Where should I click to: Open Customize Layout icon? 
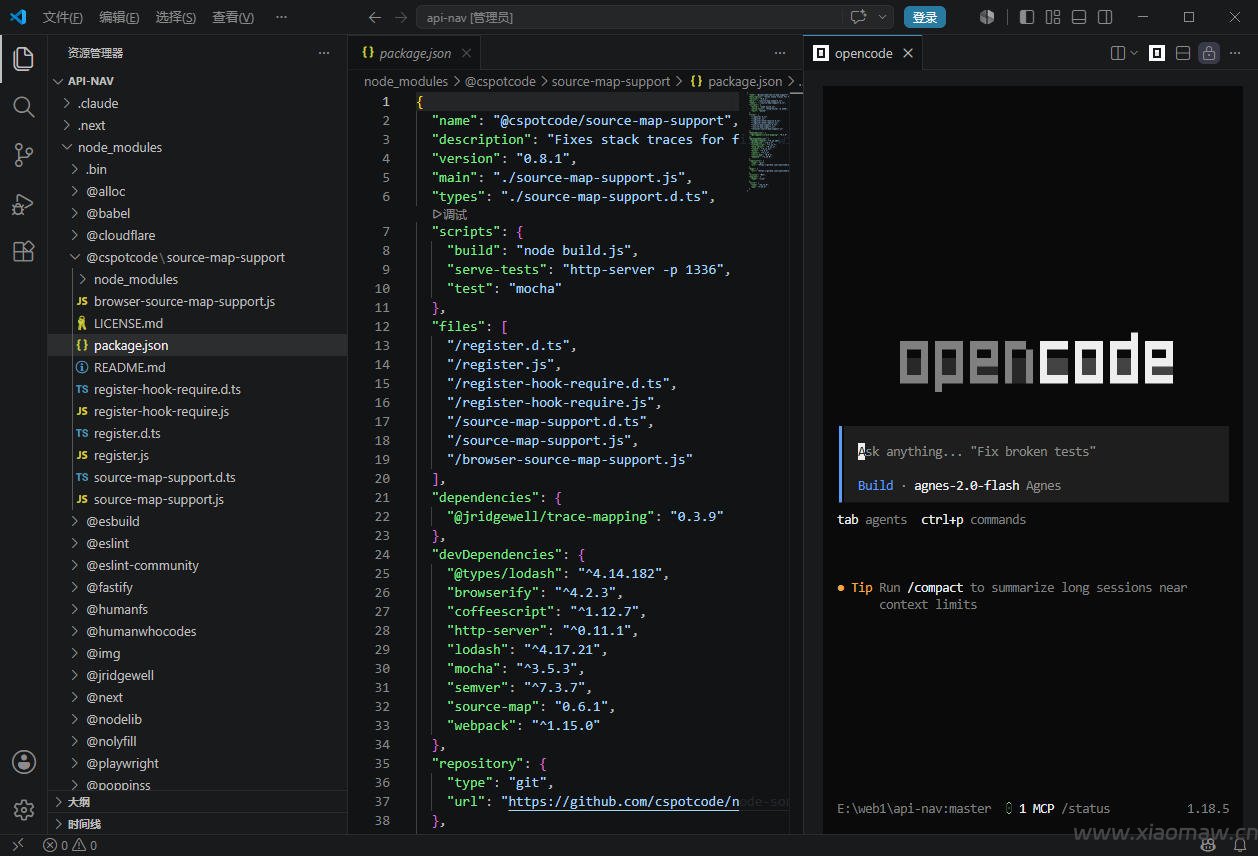tap(1053, 17)
